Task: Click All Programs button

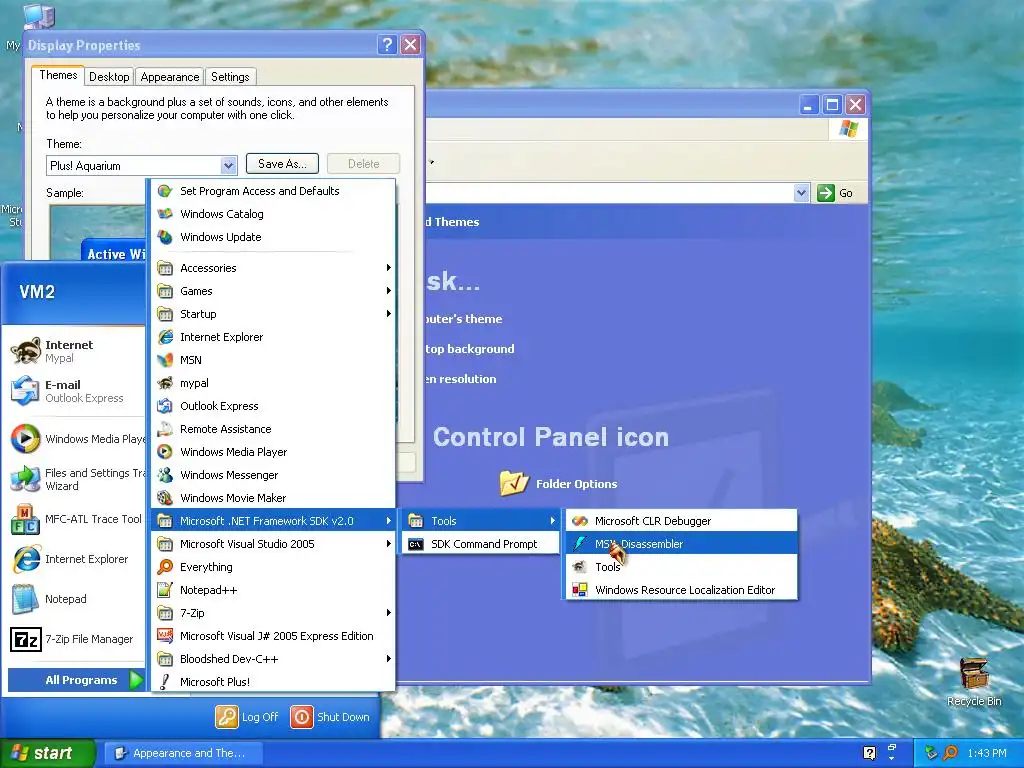Action: click(76, 680)
